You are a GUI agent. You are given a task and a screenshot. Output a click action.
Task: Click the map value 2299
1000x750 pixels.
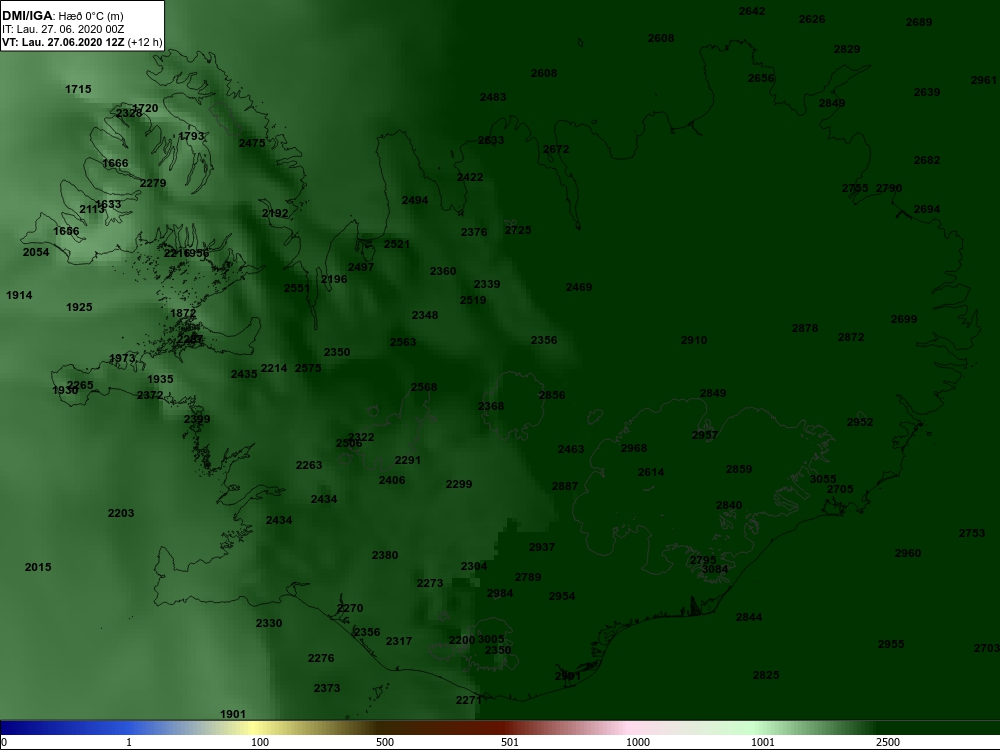[459, 485]
